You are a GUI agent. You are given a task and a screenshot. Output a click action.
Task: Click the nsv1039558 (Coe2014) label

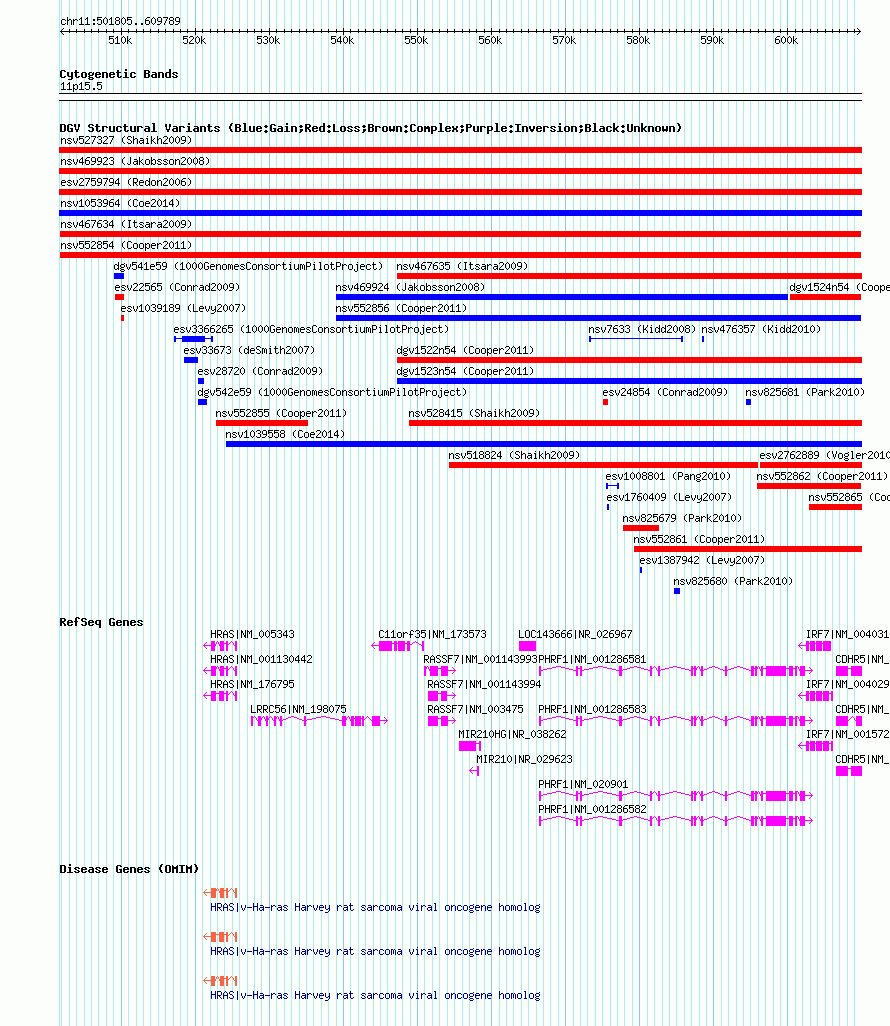[x=285, y=434]
